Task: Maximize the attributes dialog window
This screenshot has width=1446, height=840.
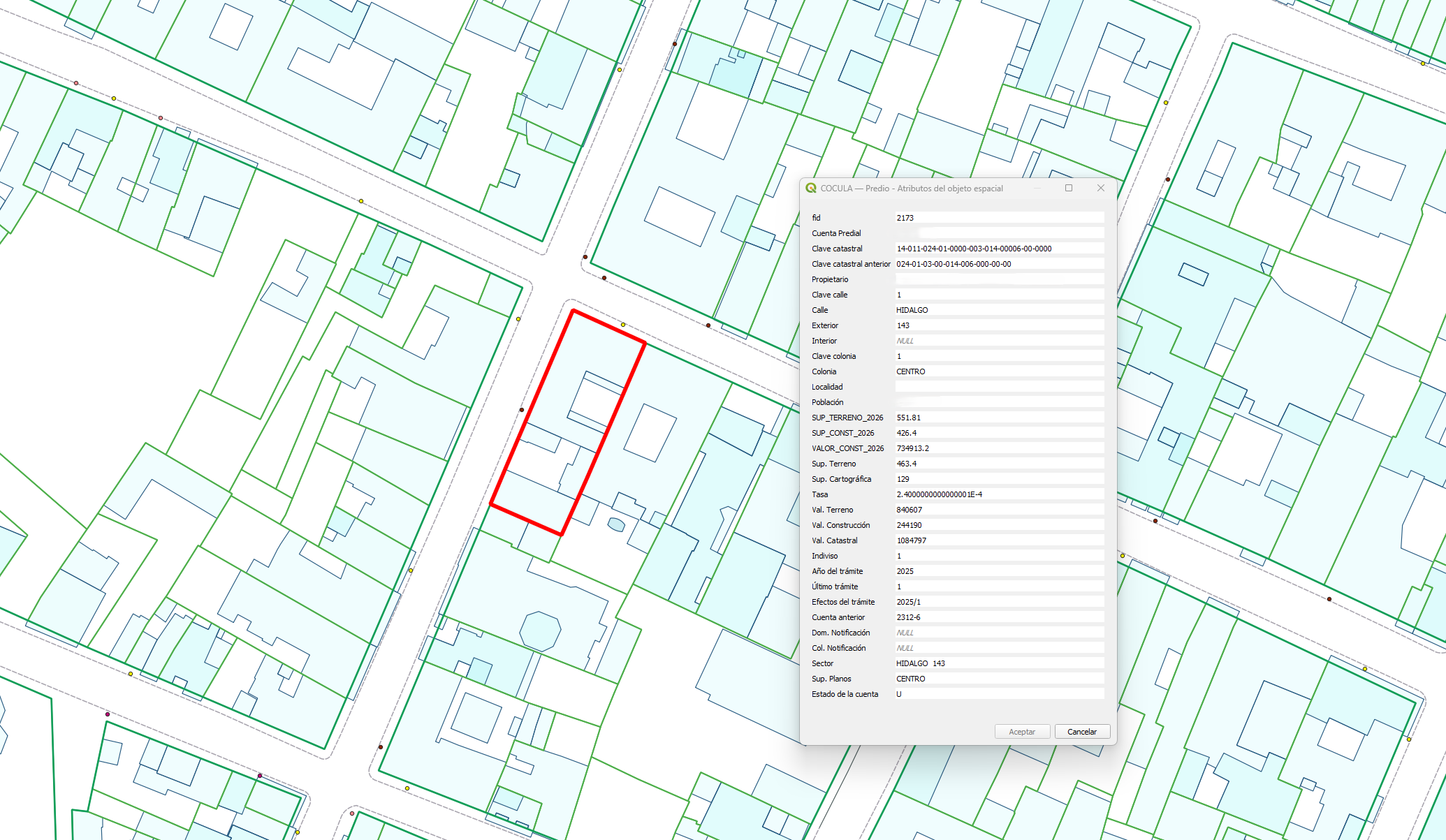Action: (1069, 188)
